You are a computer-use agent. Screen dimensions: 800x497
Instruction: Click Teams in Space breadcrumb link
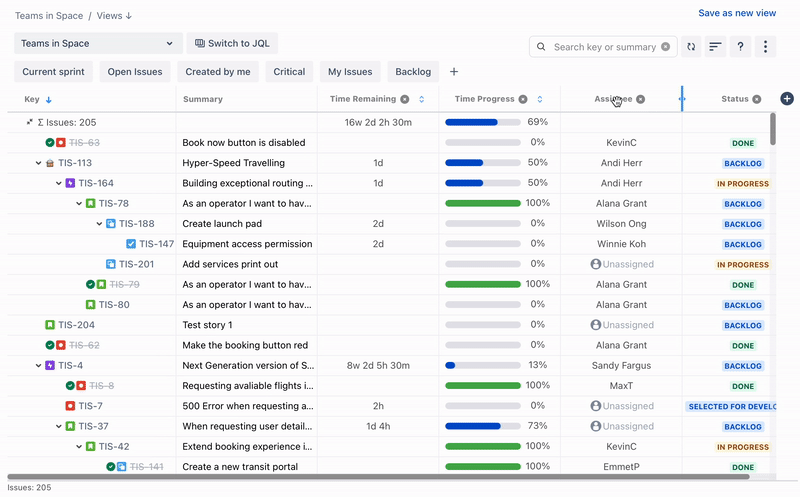[x=49, y=16]
